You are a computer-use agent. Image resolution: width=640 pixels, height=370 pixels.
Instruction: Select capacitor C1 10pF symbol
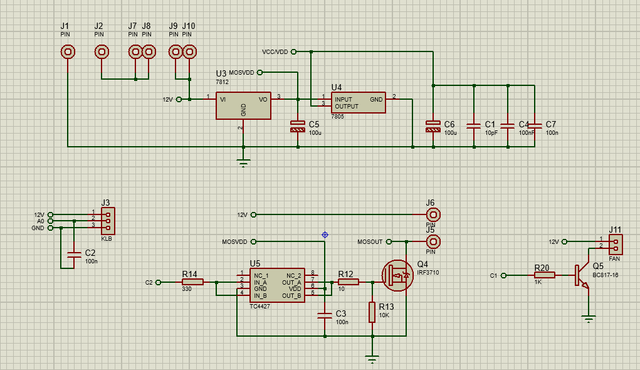474,126
